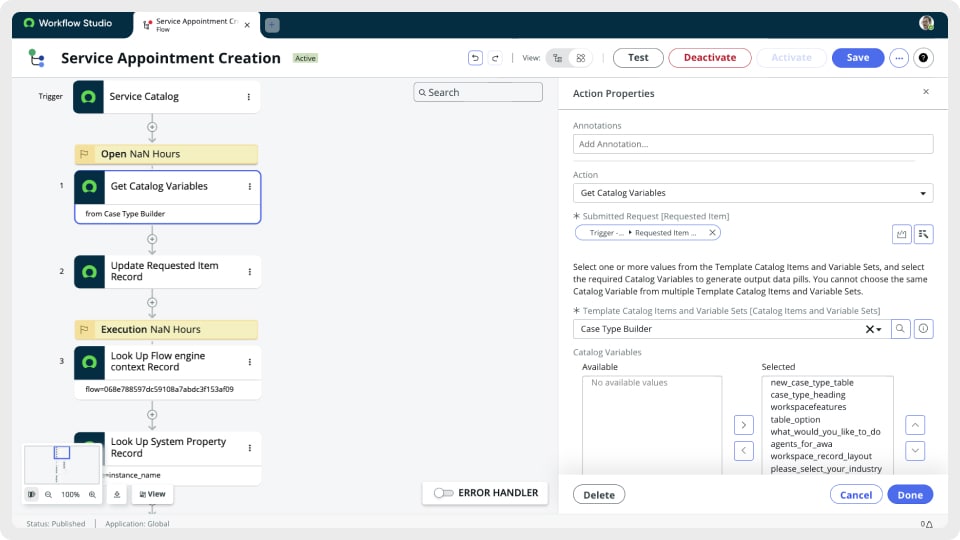Open the help question mark icon
Viewport: 960px width, 540px height.
(923, 58)
